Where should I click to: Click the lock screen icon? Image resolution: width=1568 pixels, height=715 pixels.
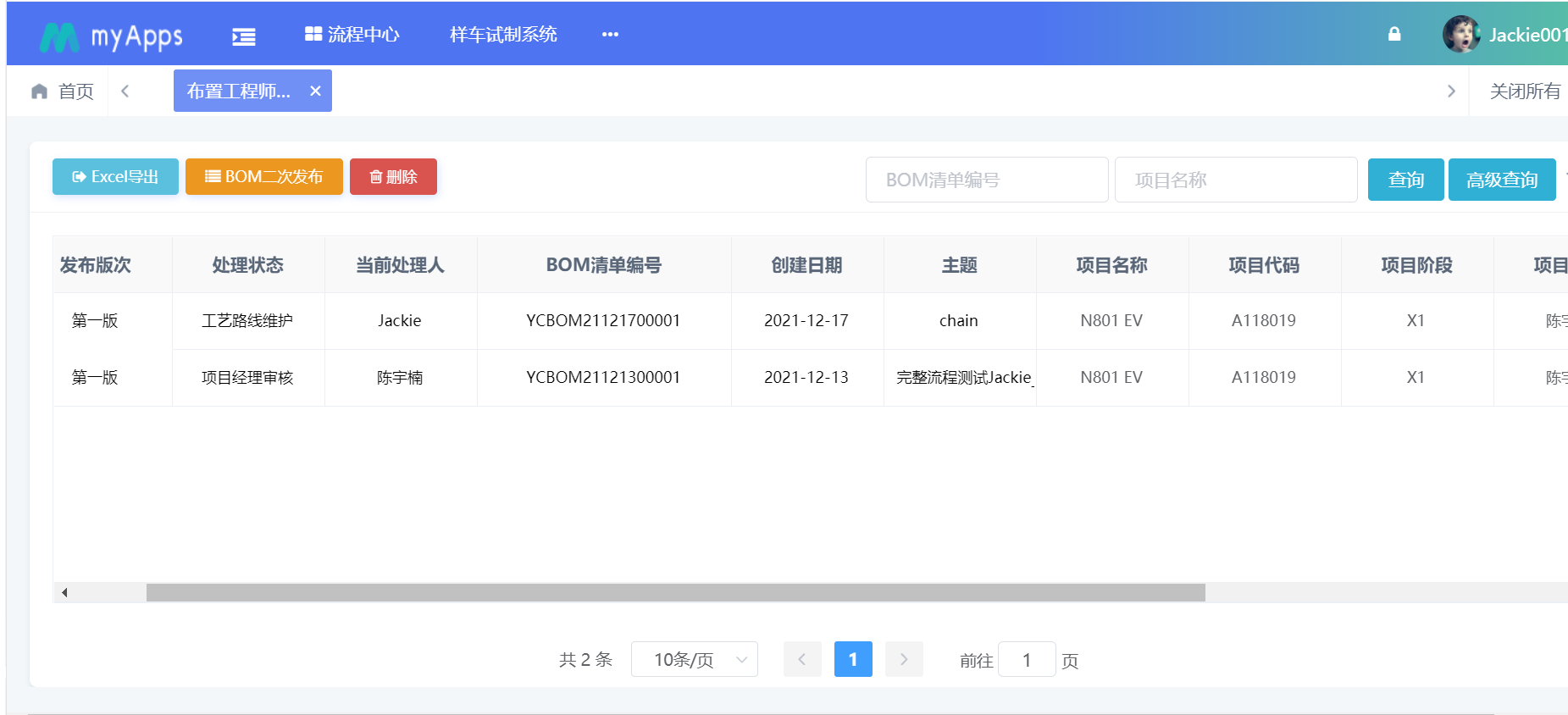point(1393,35)
